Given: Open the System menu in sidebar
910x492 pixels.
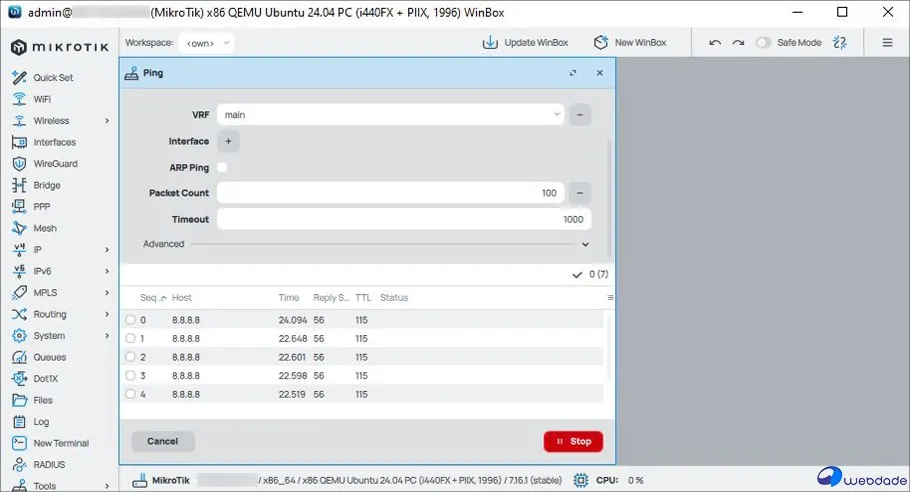Looking at the screenshot, I should coord(49,336).
